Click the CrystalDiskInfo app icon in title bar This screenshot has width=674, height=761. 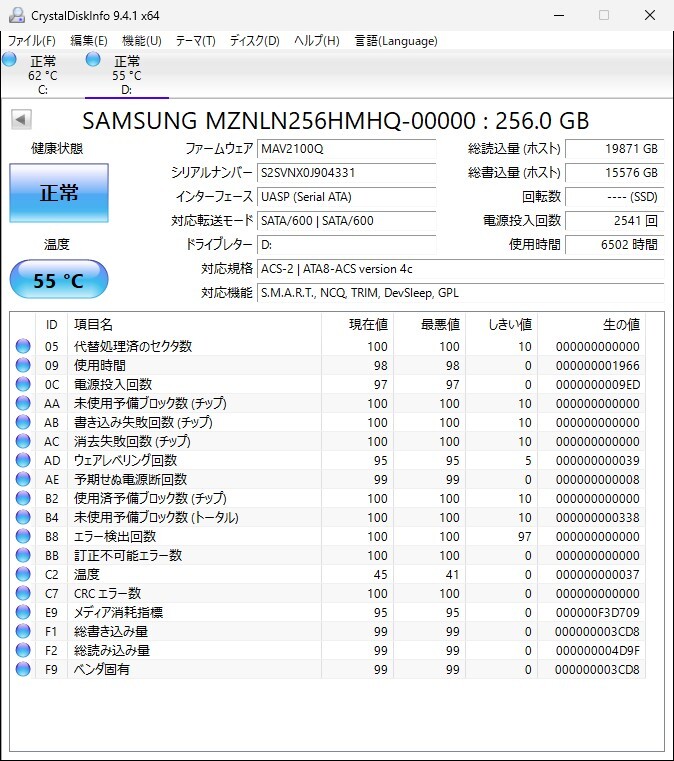click(16, 16)
